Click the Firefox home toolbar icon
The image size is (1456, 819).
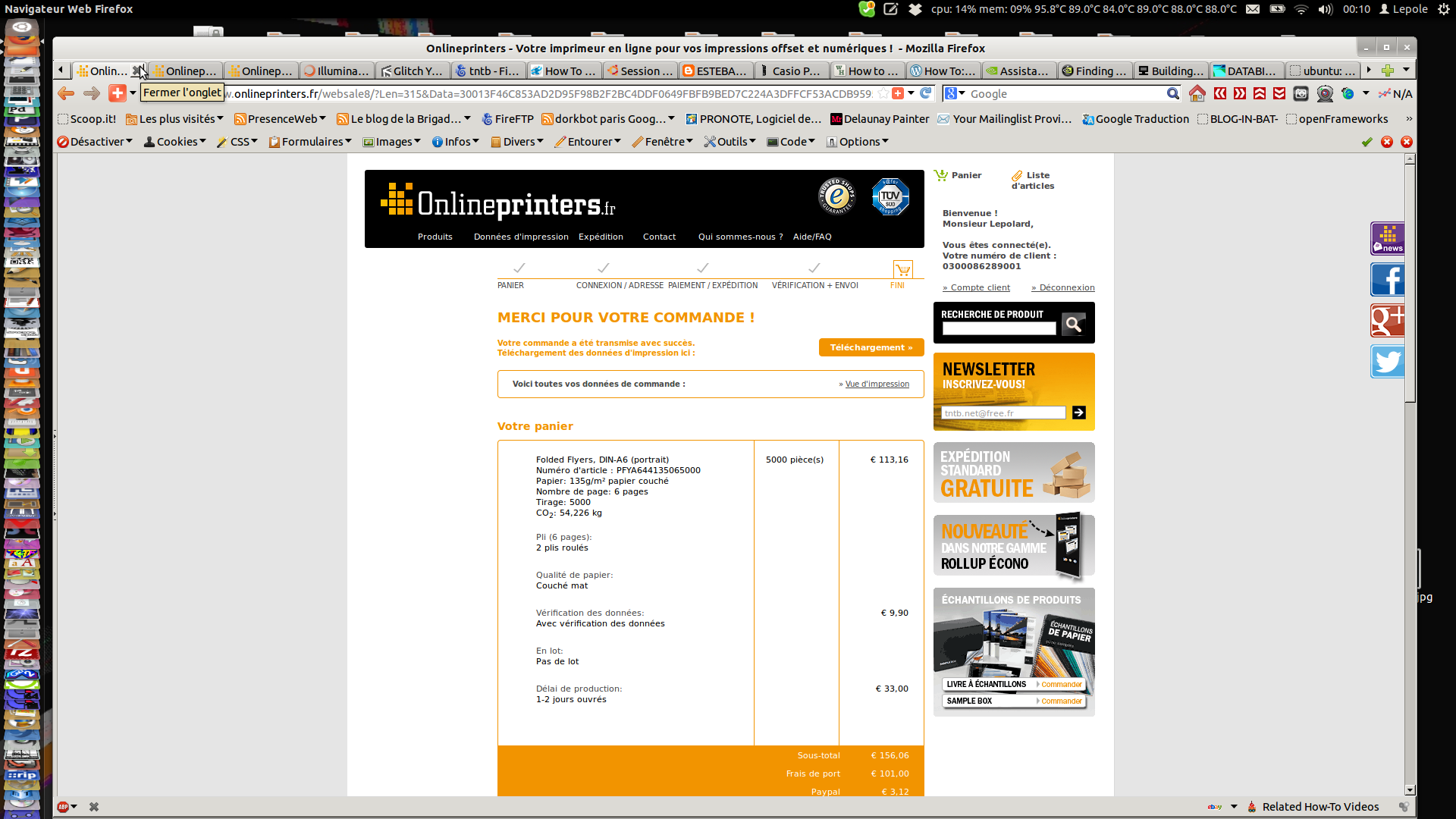point(1197,93)
